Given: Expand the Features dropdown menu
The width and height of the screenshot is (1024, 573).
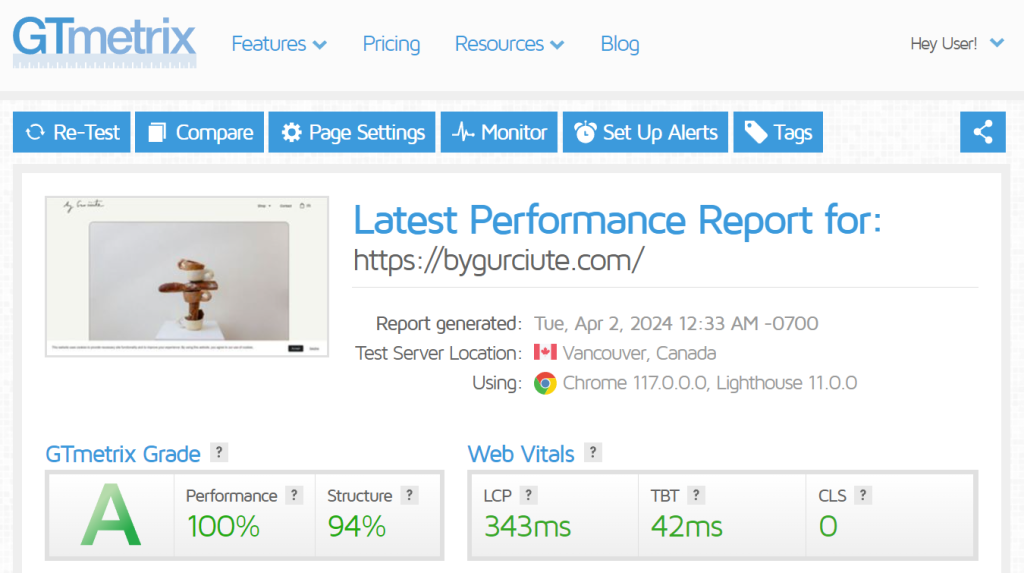Looking at the screenshot, I should [279, 44].
